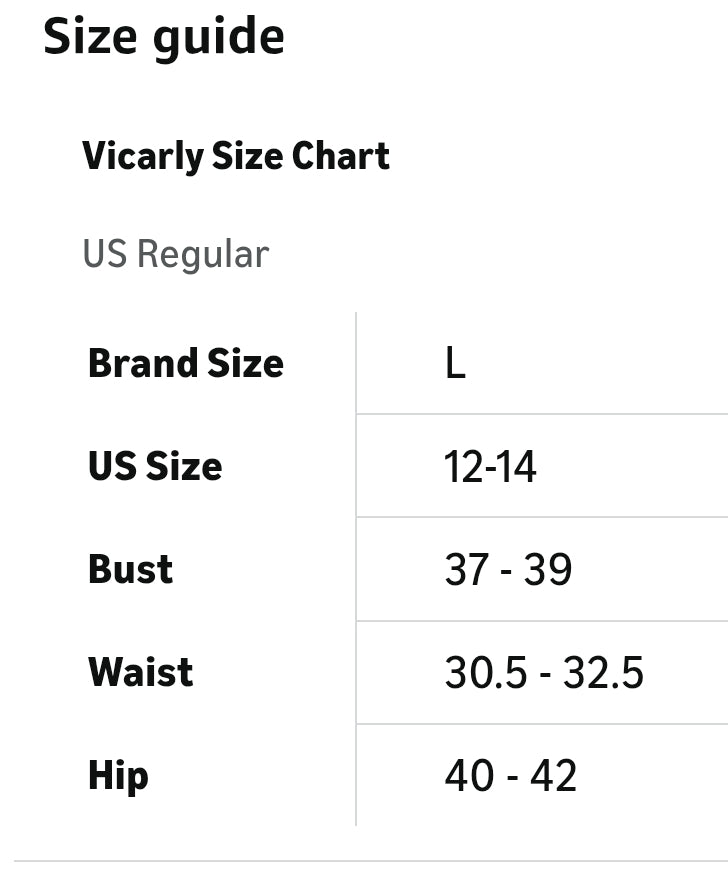
Task: Click the minimum waist value 30.5
Action: pyautogui.click(x=485, y=673)
